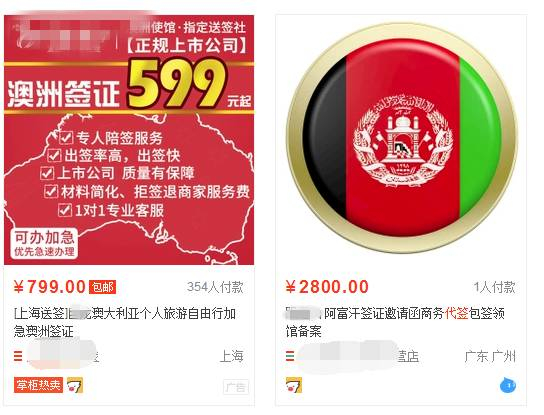Open the 阿富汗签证邀请函 listing title
Image resolution: width=544 pixels, height=415 pixels.
[395, 322]
